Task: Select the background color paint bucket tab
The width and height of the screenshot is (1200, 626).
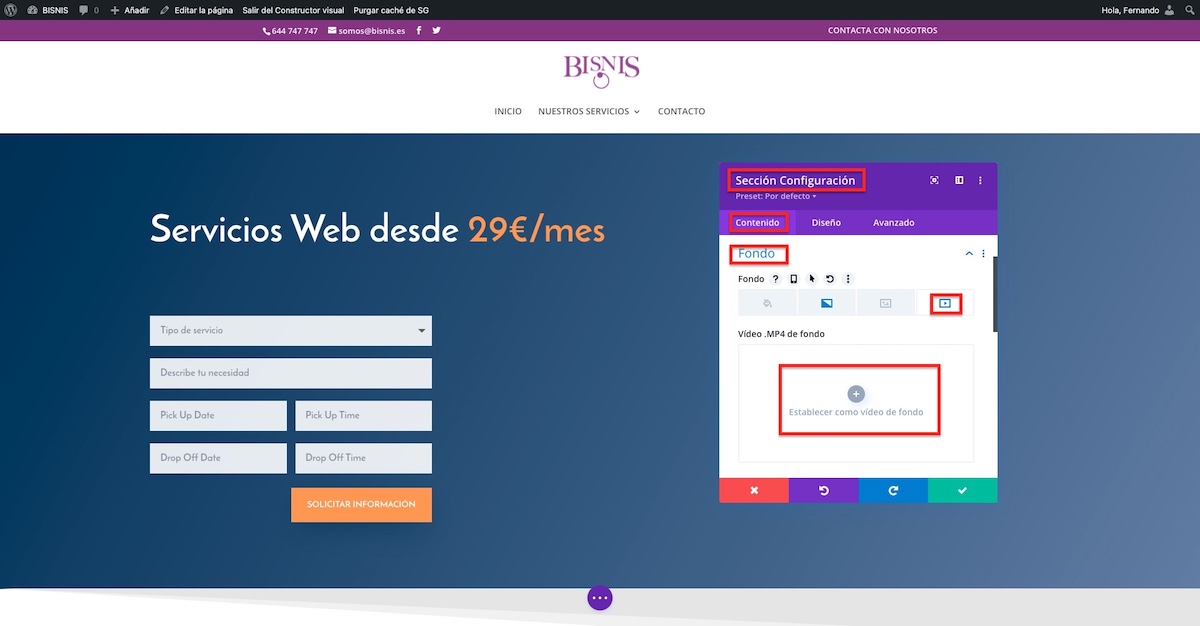Action: [x=767, y=303]
